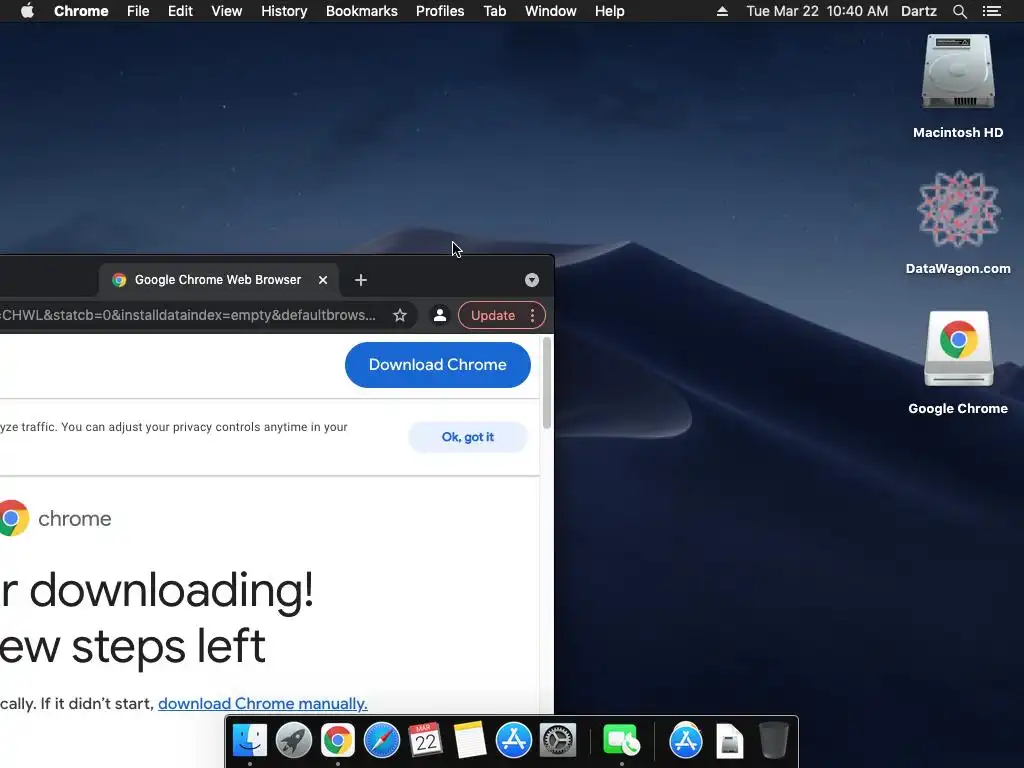This screenshot has height=768, width=1024.
Task: Select the Google Chrome Web Browser tab
Action: [x=218, y=280]
